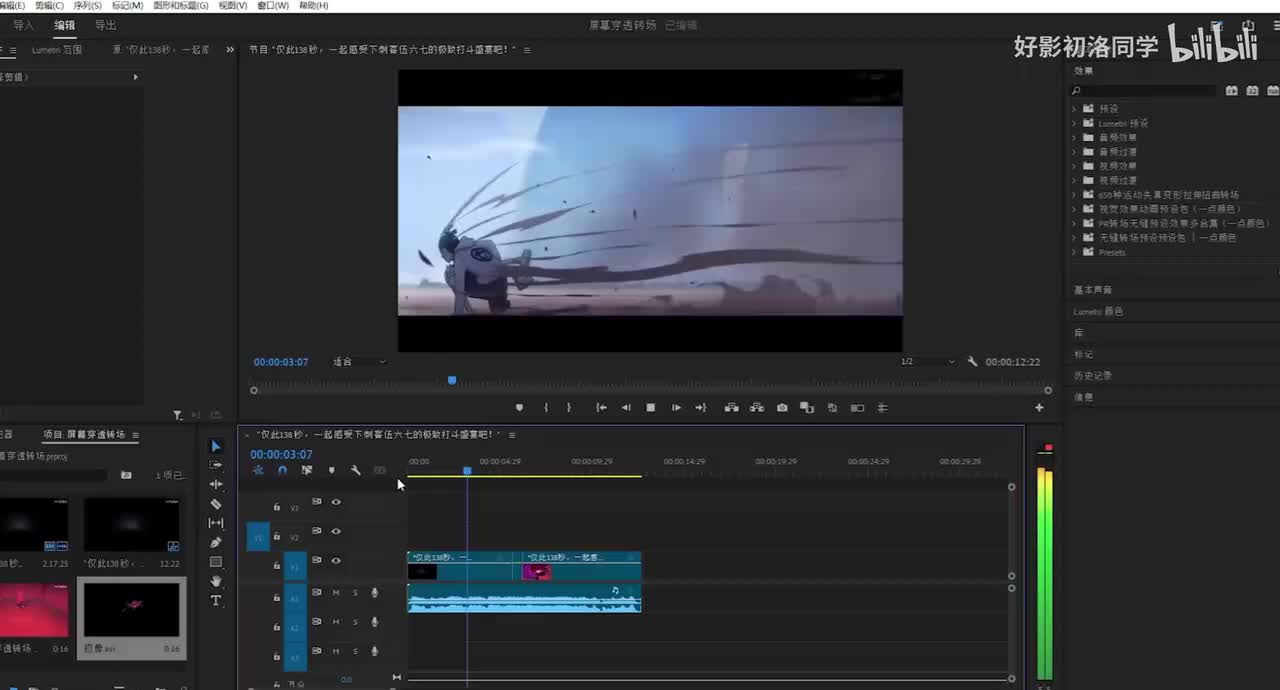Image resolution: width=1280 pixels, height=690 pixels.
Task: Expand the Lumetri 预设 folder
Action: coord(1075,123)
